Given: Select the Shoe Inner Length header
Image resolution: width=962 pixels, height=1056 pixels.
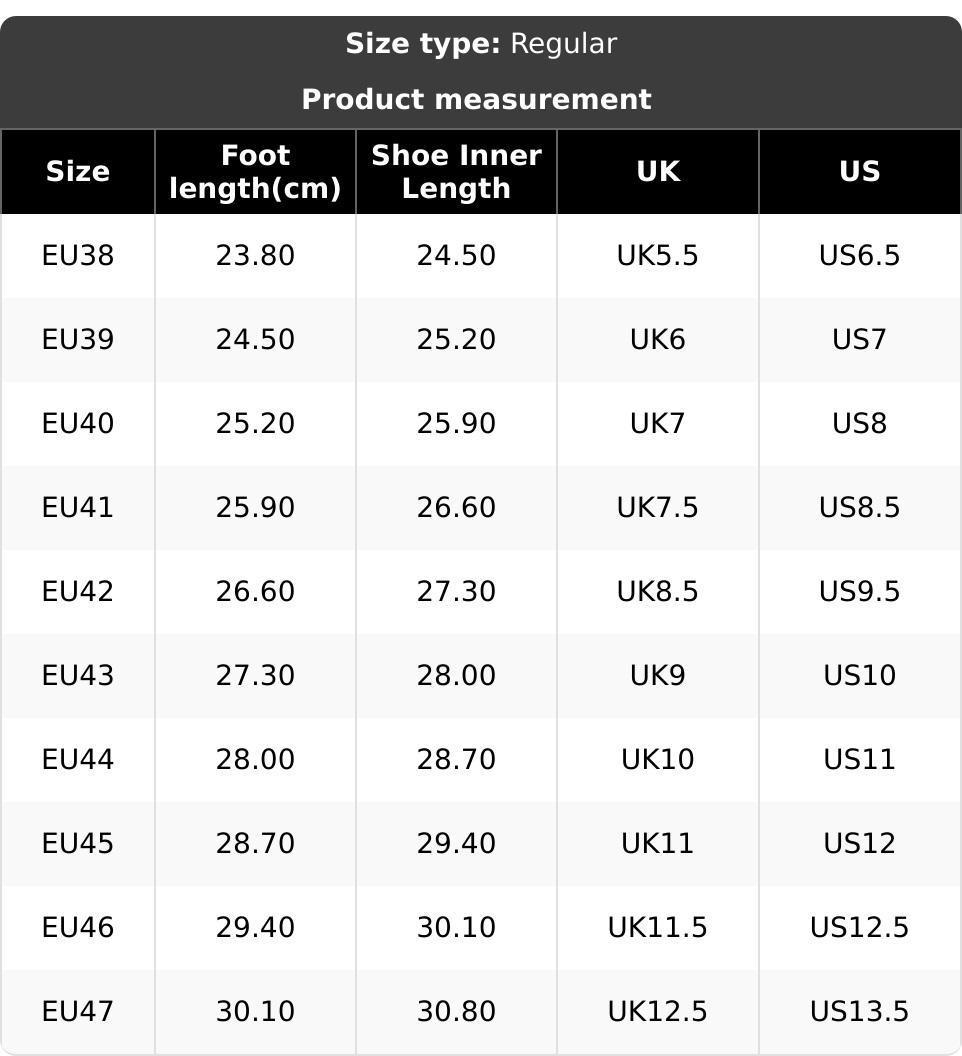Looking at the screenshot, I should click(x=456, y=172).
